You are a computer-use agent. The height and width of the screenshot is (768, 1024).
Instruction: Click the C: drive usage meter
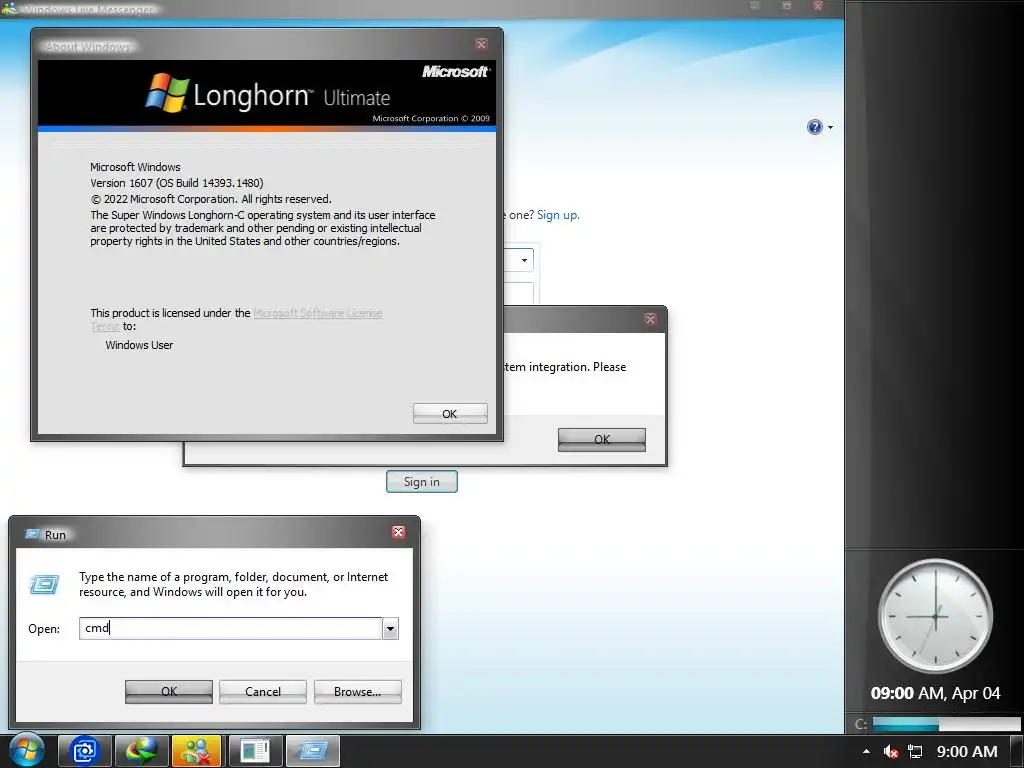(945, 724)
